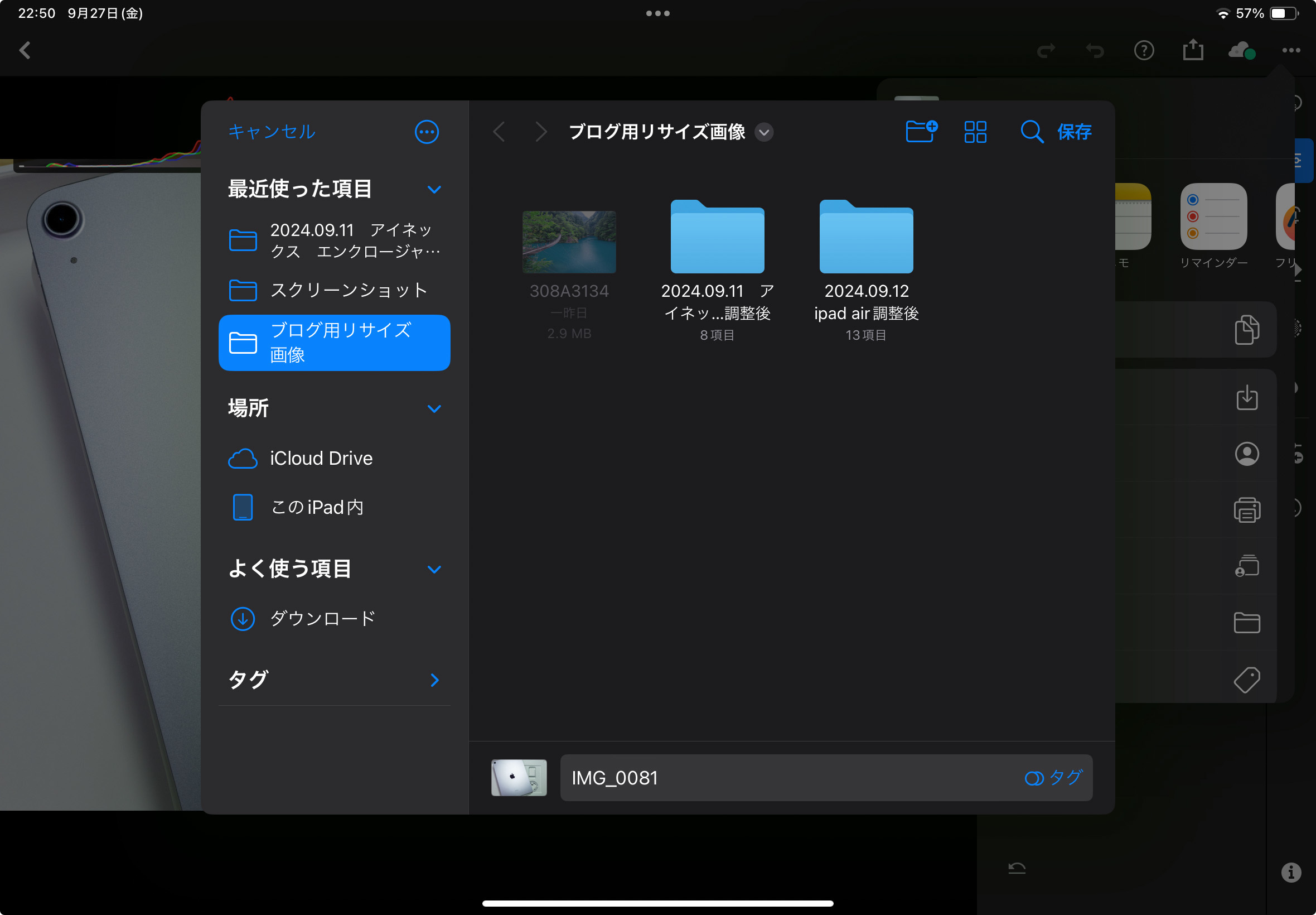This screenshot has height=915, width=1316.
Task: Tap the cloud sync status icon
Action: pyautogui.click(x=1241, y=50)
